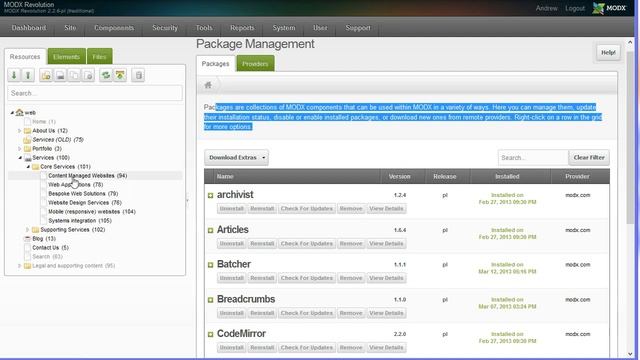Select Web Applications (78) tree item
Screen dimensions: 640x360
(x=75, y=184)
